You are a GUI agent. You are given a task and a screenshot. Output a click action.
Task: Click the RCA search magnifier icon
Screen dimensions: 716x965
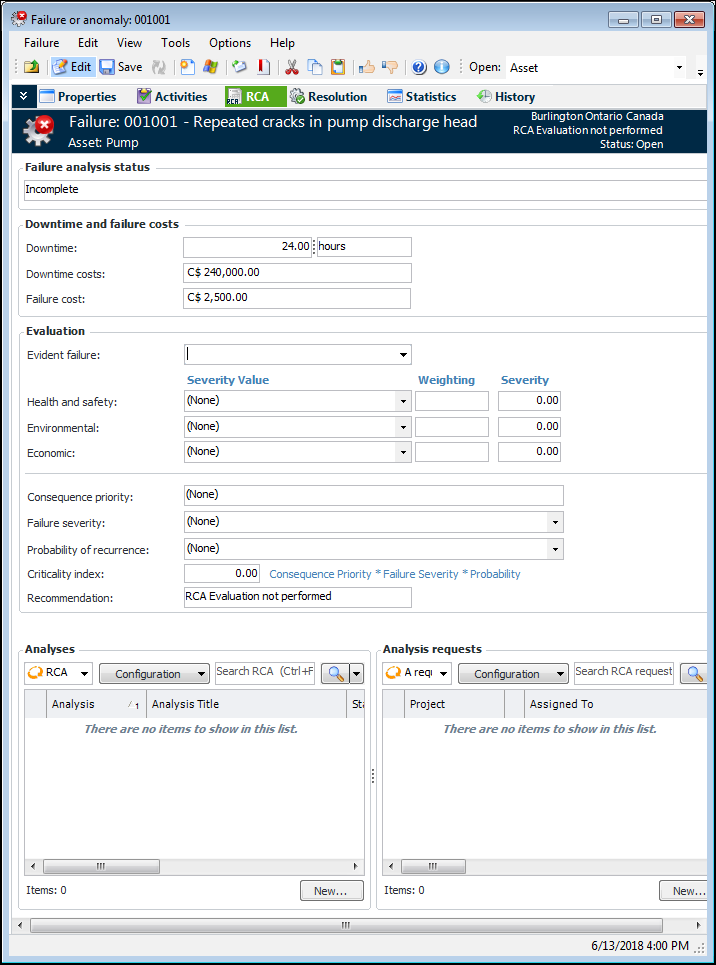[x=333, y=674]
